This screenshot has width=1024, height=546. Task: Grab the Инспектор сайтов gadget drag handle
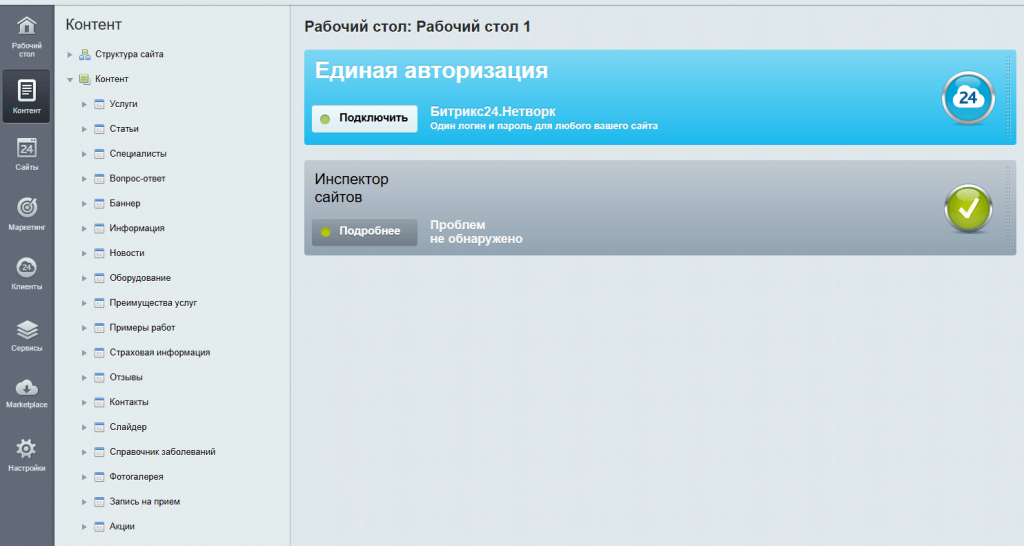(x=1009, y=208)
